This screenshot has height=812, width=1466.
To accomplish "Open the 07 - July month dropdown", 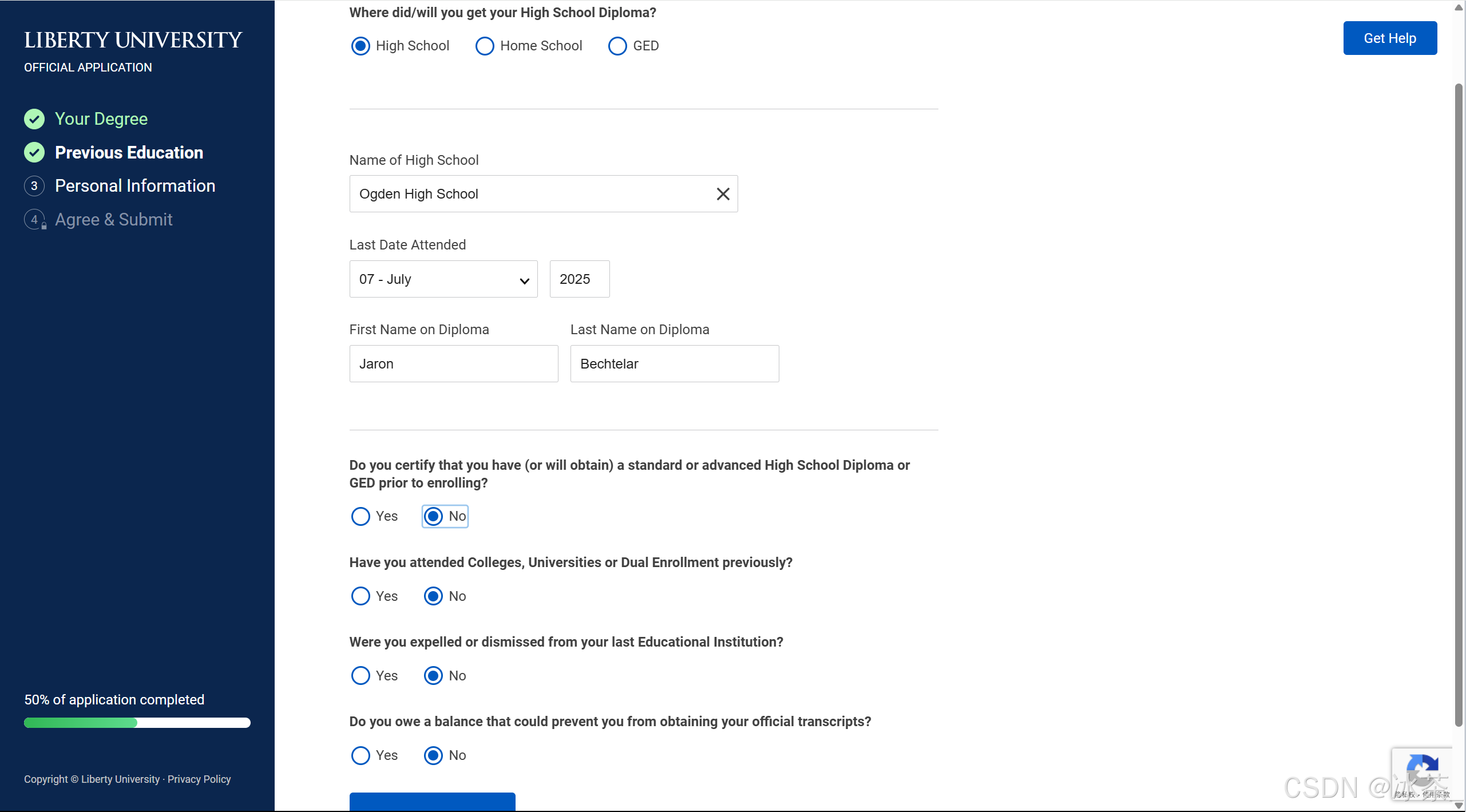I will (443, 279).
